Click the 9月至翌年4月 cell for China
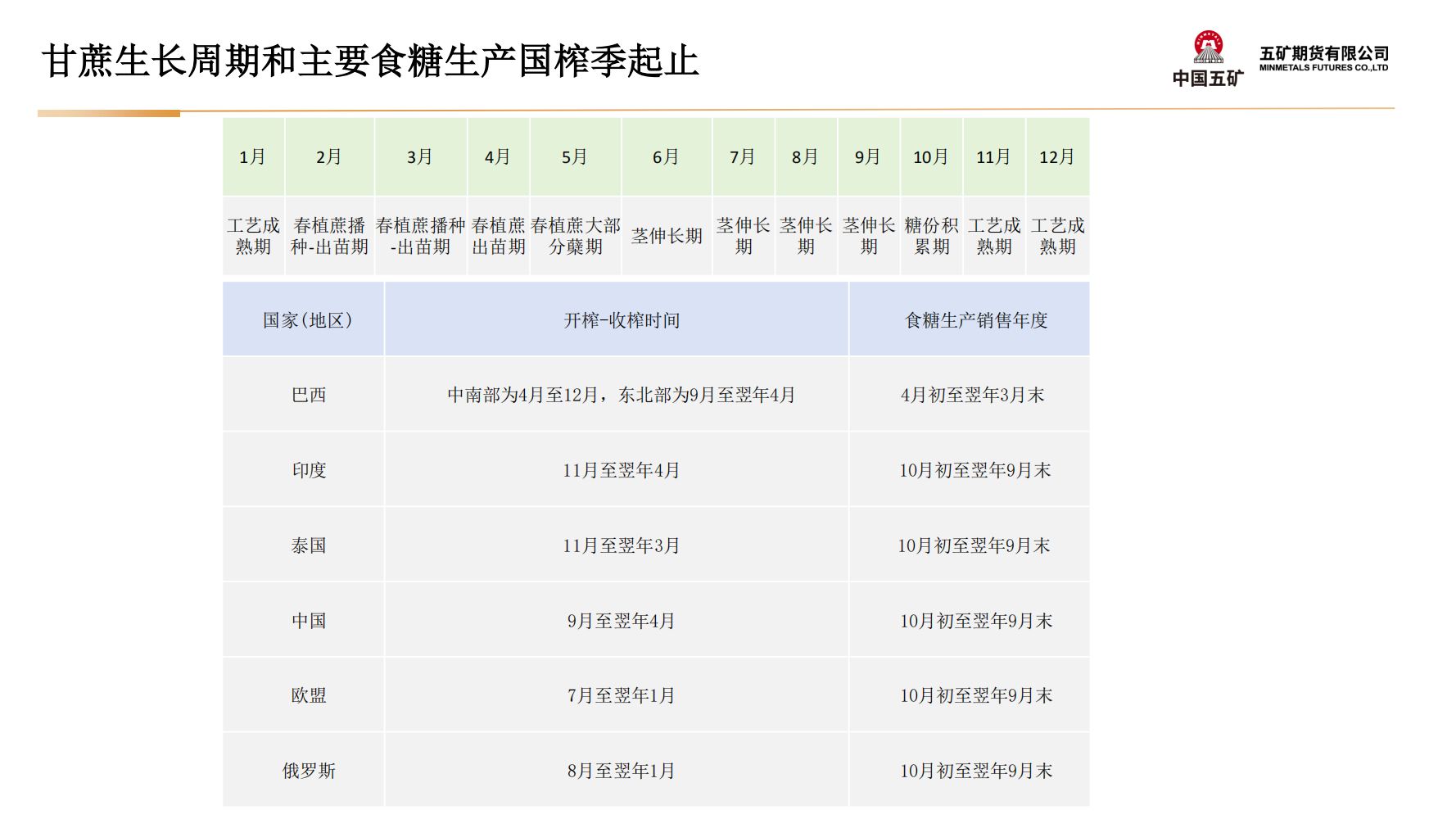The image size is (1456, 819). [621, 621]
